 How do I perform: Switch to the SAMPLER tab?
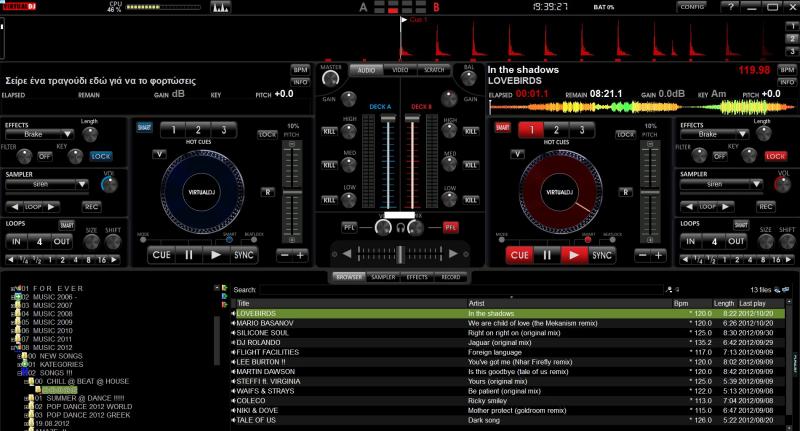pos(383,276)
